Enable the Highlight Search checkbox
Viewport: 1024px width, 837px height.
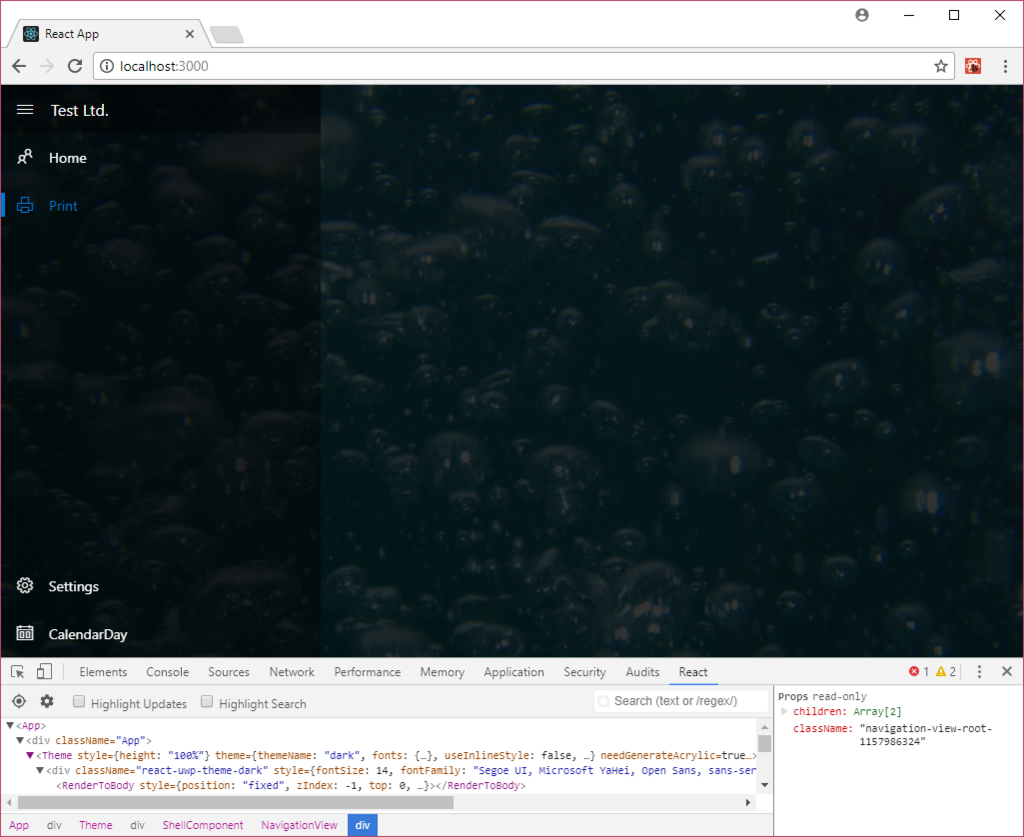click(208, 702)
